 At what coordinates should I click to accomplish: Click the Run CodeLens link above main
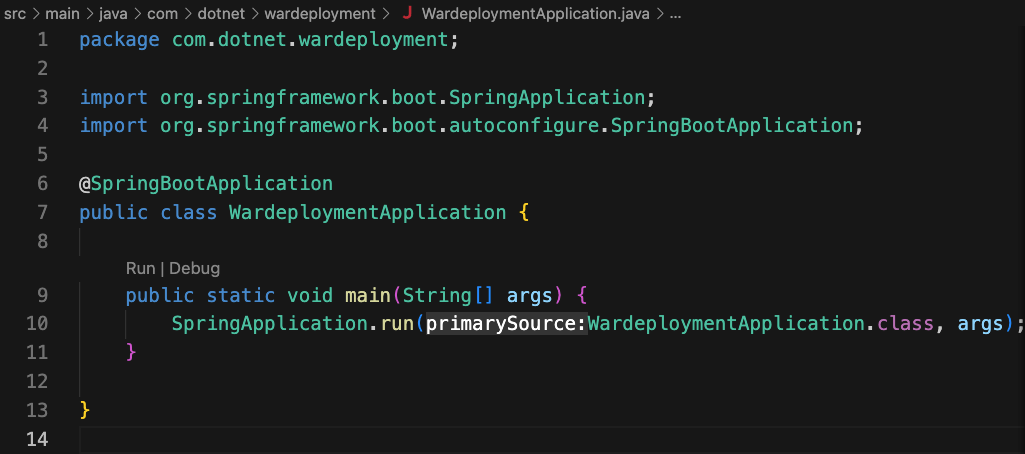[141, 268]
